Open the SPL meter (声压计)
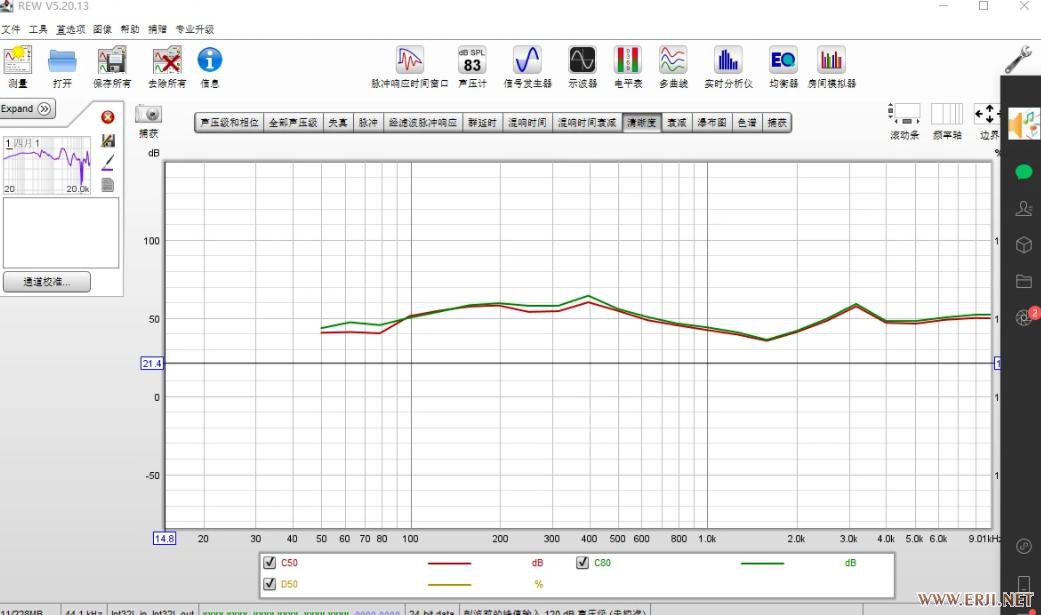1041x615 pixels. pyautogui.click(x=471, y=61)
